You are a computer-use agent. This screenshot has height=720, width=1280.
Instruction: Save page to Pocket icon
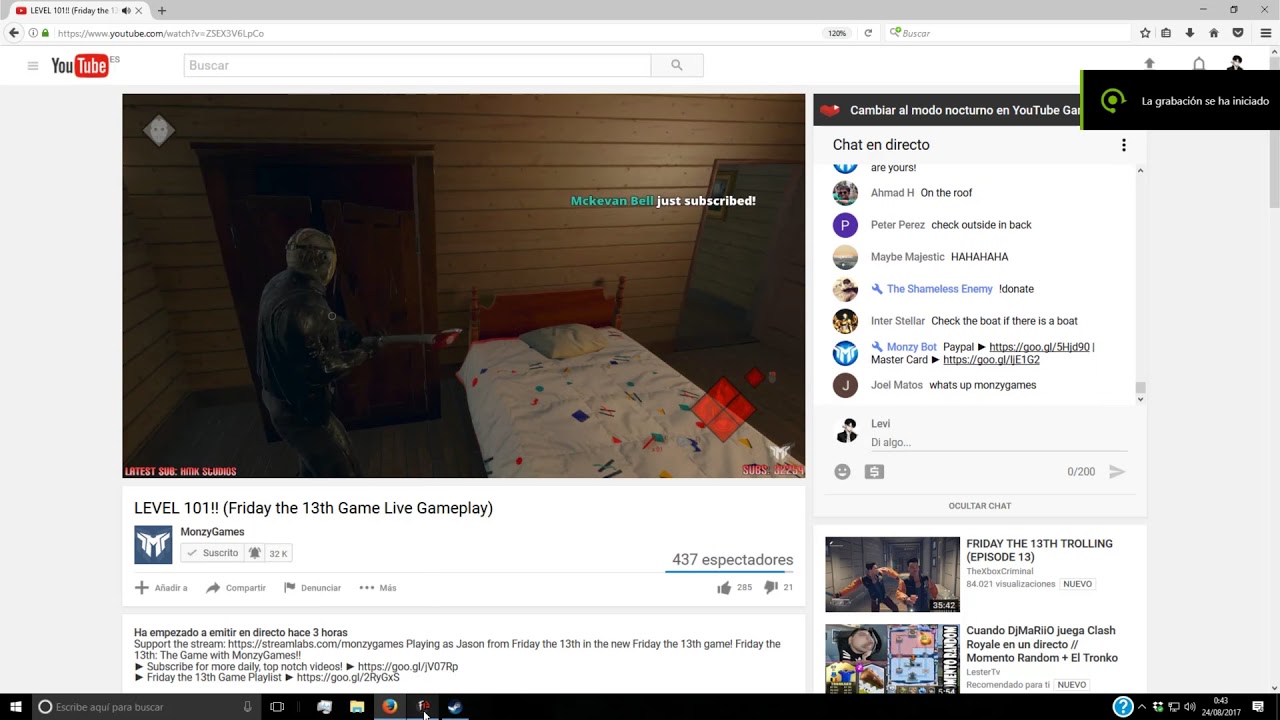click(x=1238, y=33)
